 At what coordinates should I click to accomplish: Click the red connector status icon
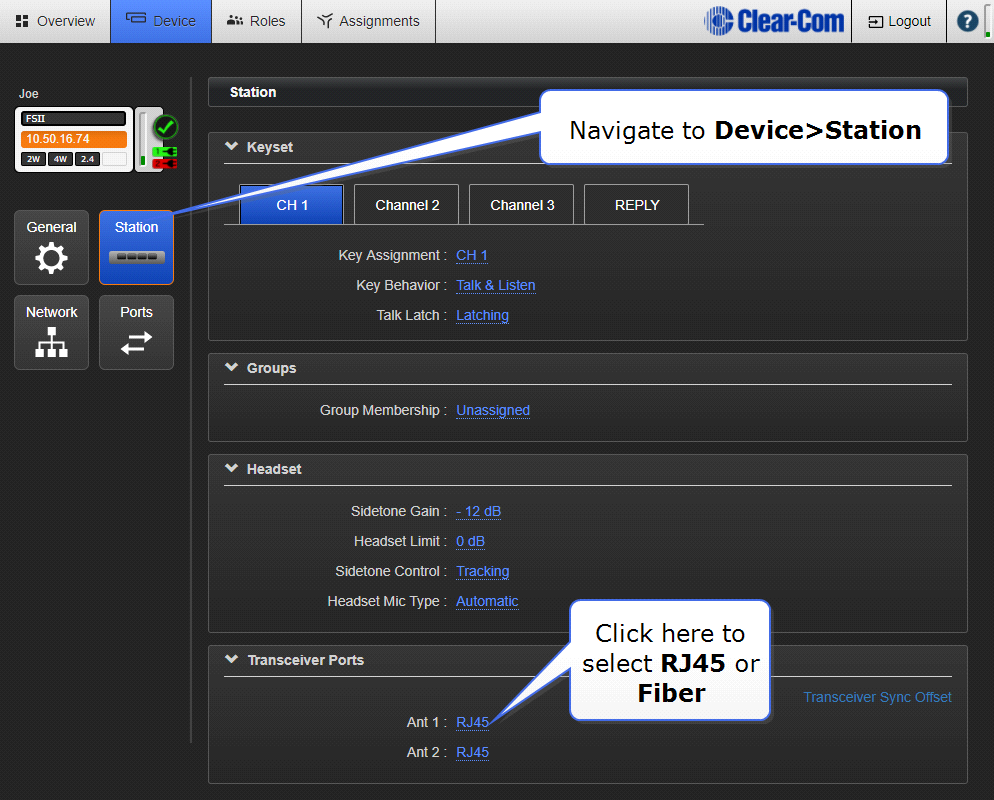pyautogui.click(x=165, y=164)
